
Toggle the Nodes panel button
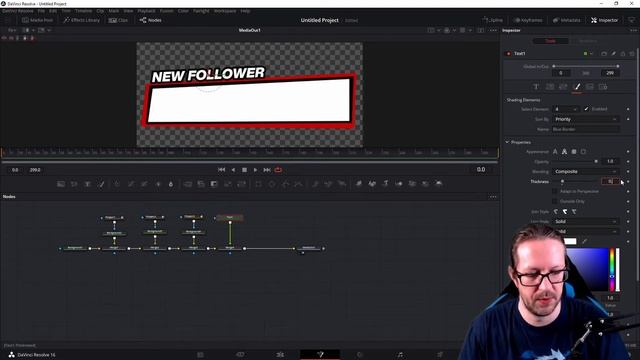pyautogui.click(x=150, y=20)
